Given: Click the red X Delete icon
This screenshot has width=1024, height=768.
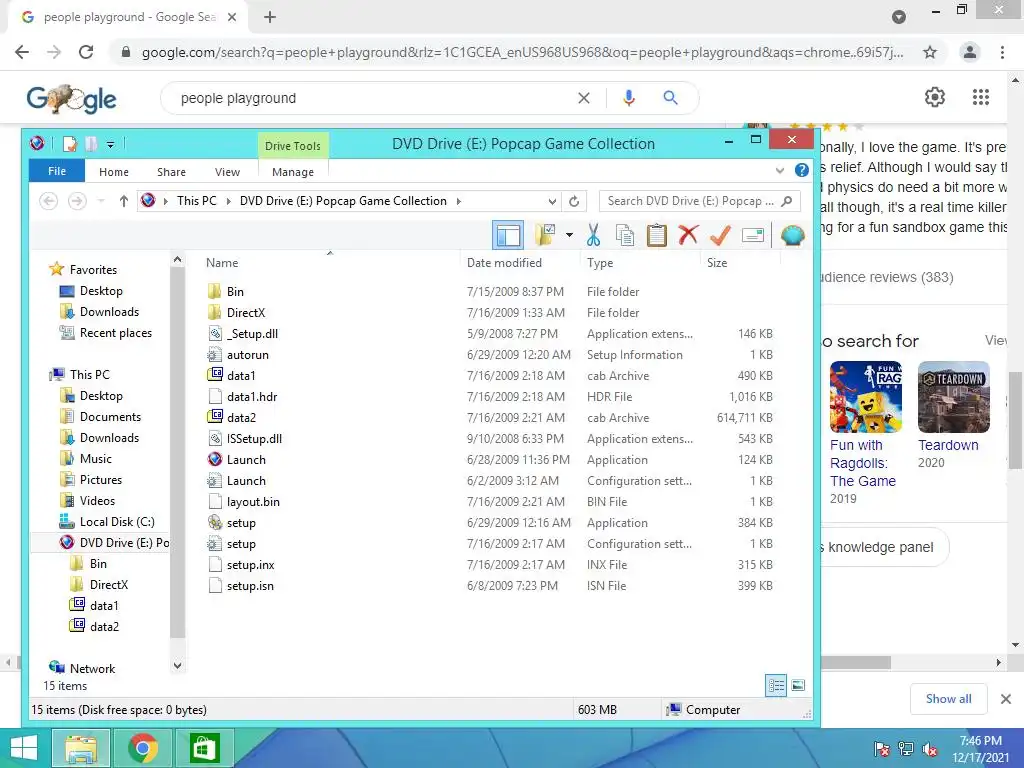Looking at the screenshot, I should pyautogui.click(x=688, y=235).
